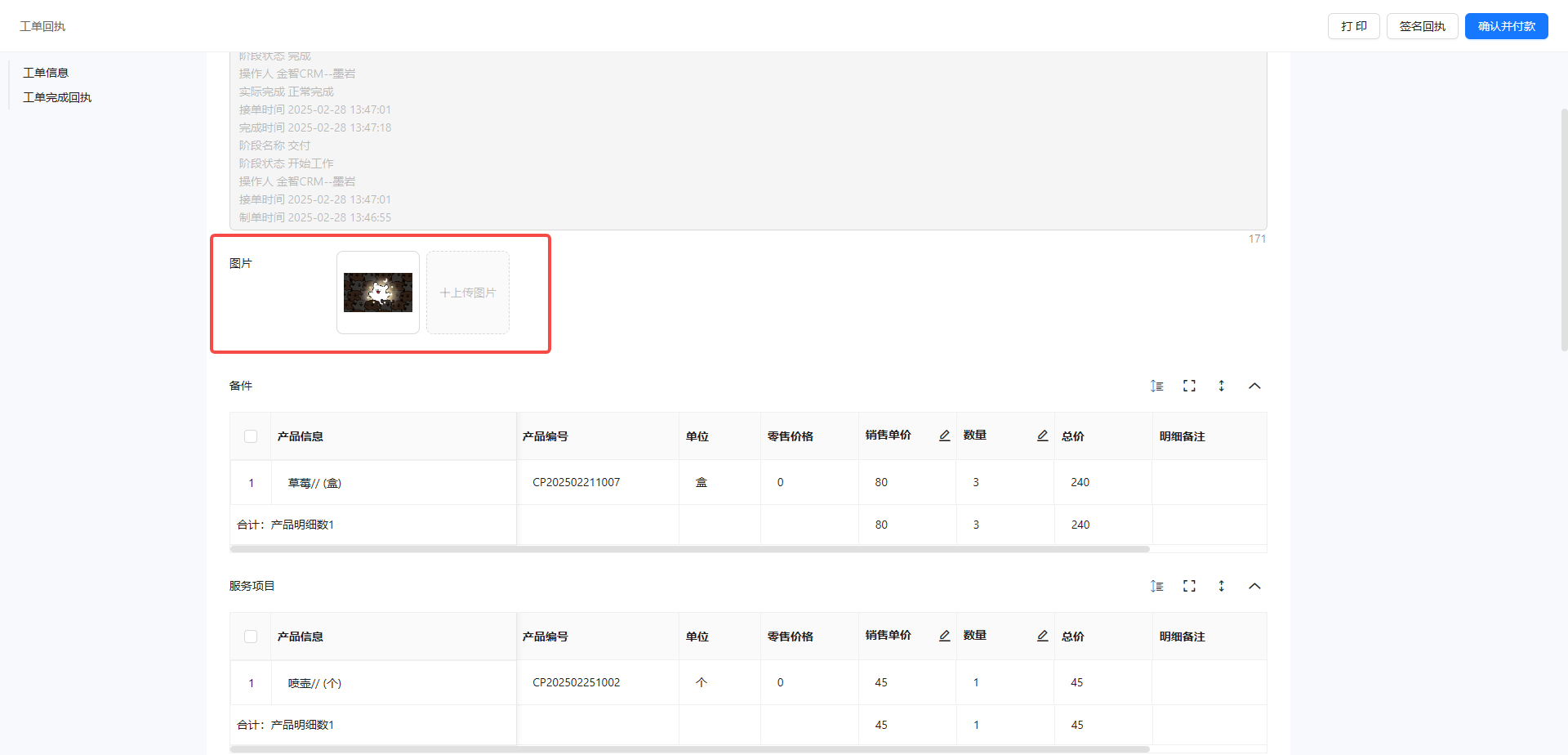1568x755 pixels.
Task: Collapse the 服务项目 section
Action: (1254, 586)
